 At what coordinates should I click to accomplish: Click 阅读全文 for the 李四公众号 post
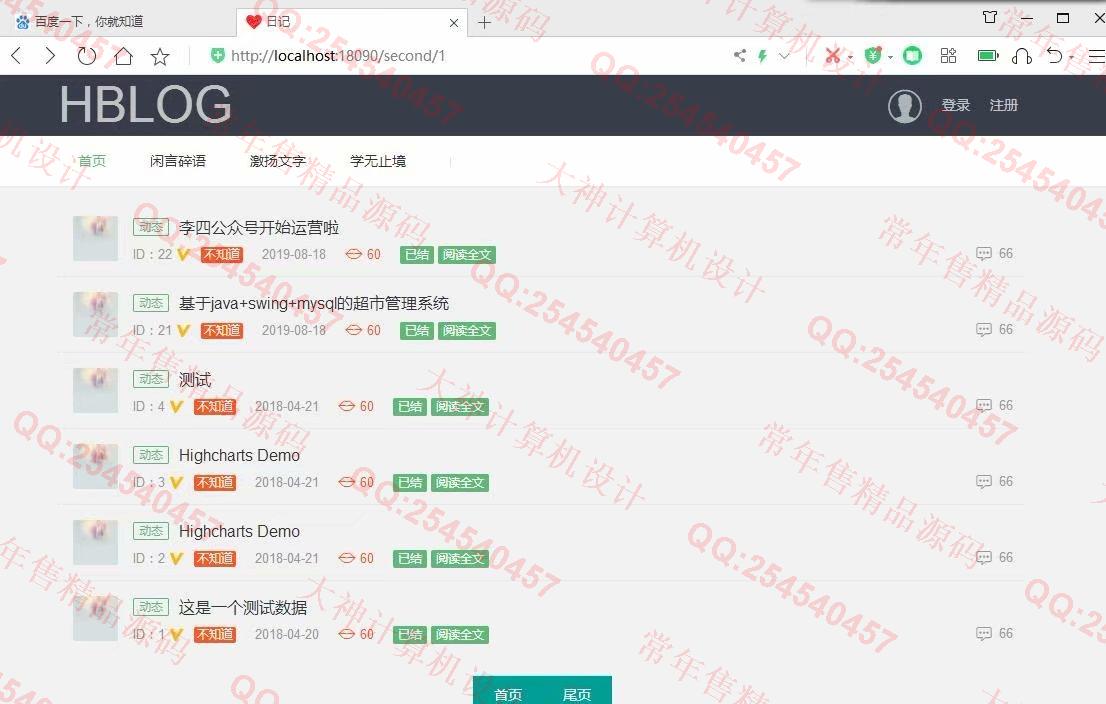tap(466, 255)
